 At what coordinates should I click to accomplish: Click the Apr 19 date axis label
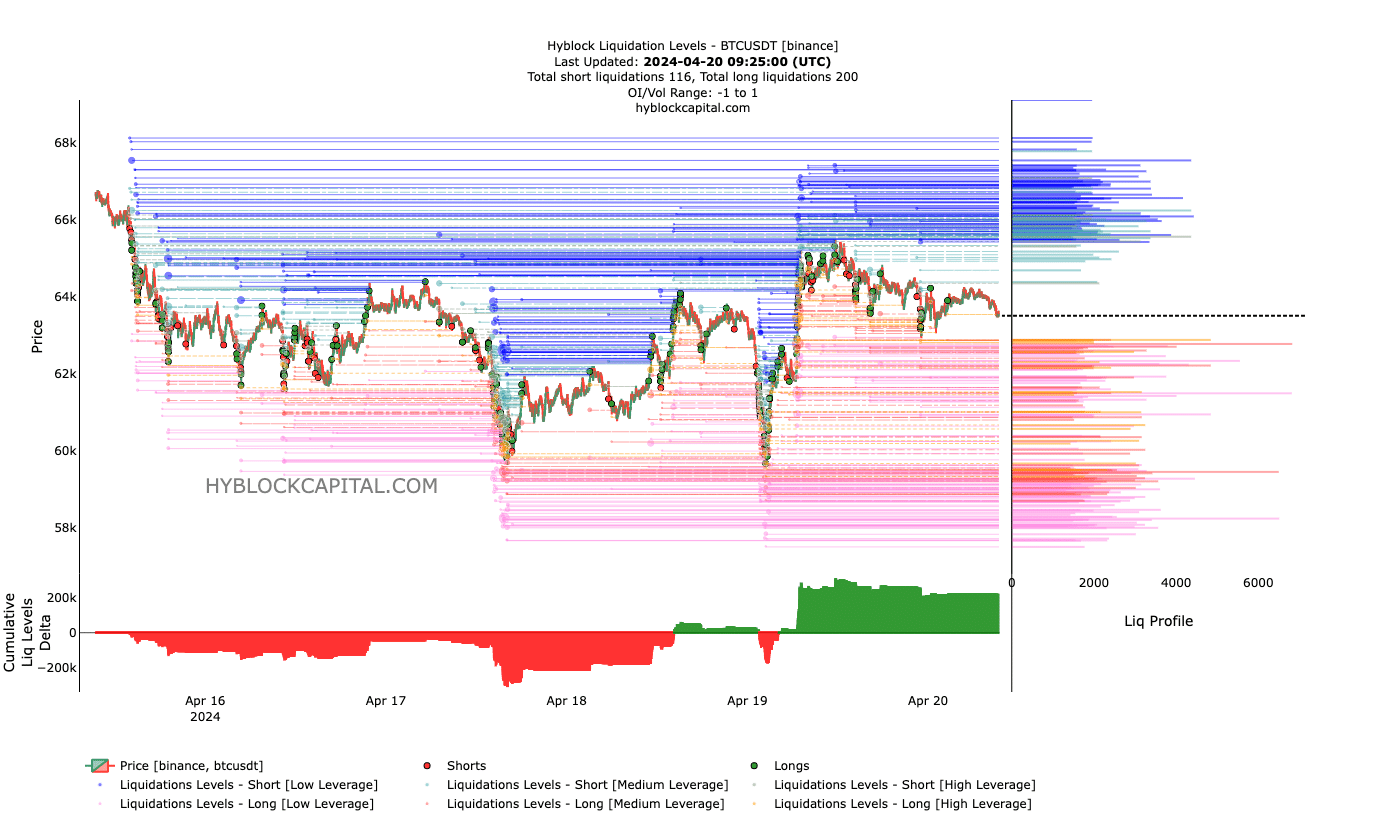747,701
